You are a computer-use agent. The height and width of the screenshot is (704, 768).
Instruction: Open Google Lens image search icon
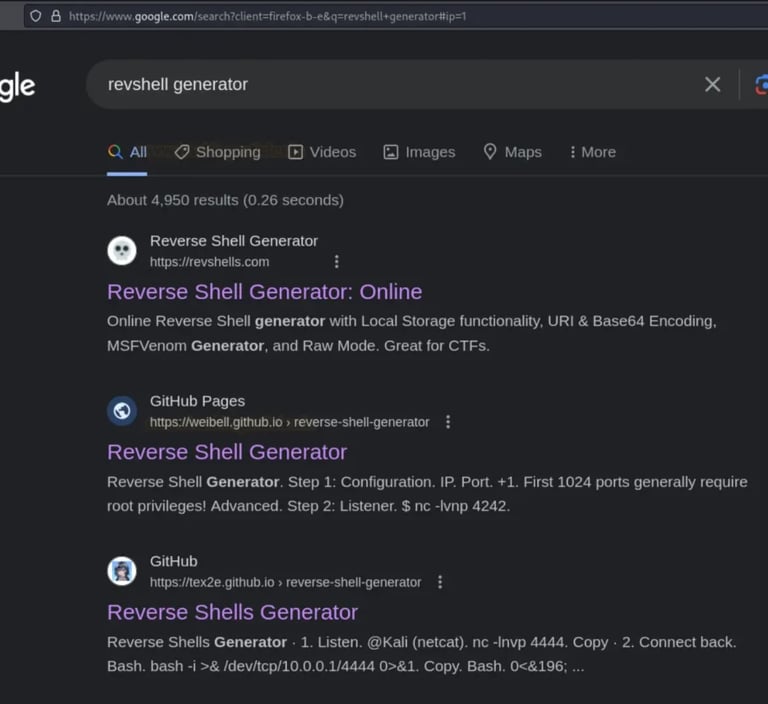[x=761, y=84]
